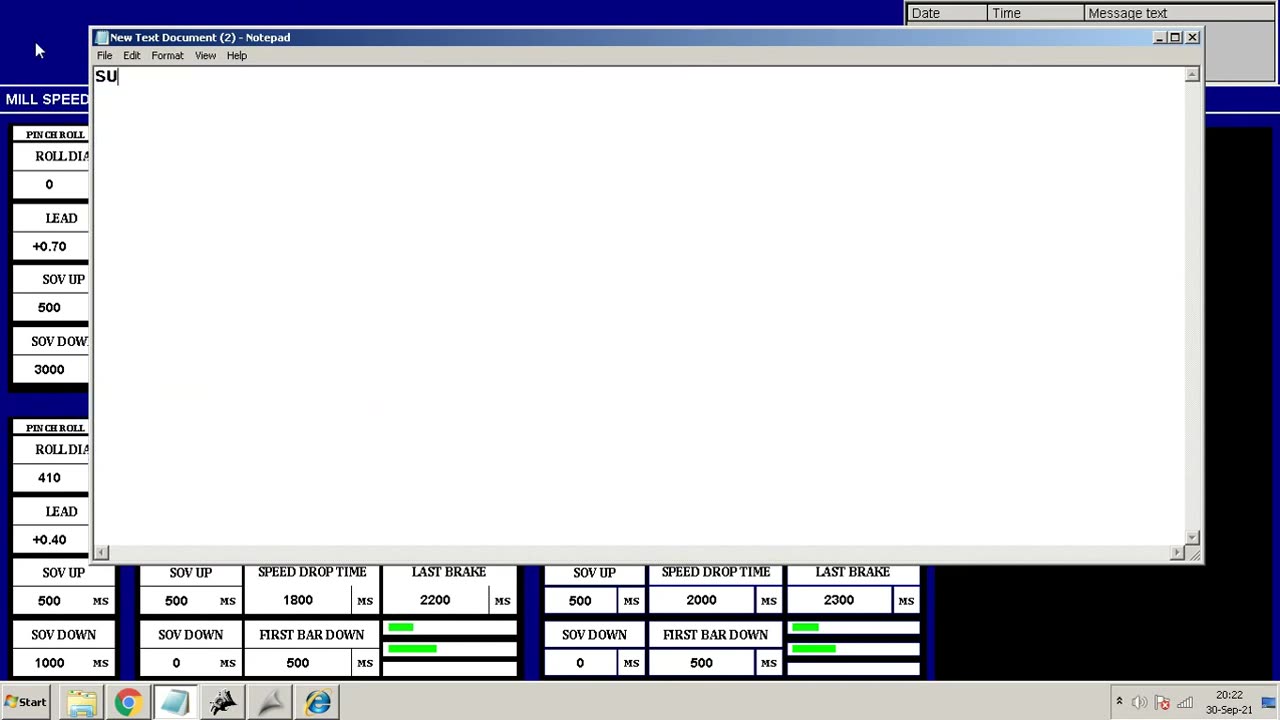Screen dimensions: 1280x720
Task: Open Windows Explorer from the taskbar
Action: click(82, 703)
